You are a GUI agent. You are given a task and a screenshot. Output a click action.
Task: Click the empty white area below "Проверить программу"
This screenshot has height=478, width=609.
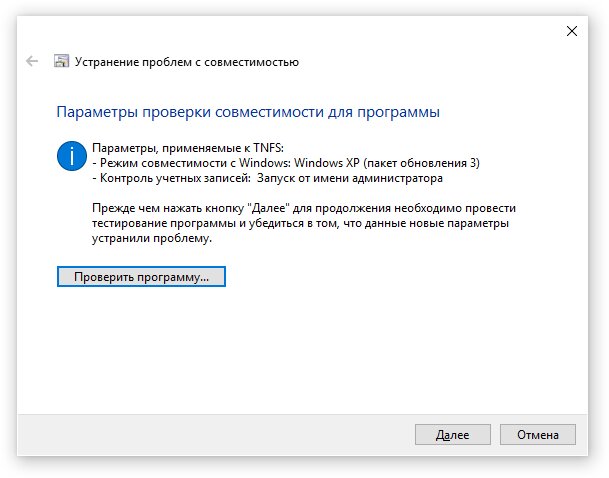[272, 349]
